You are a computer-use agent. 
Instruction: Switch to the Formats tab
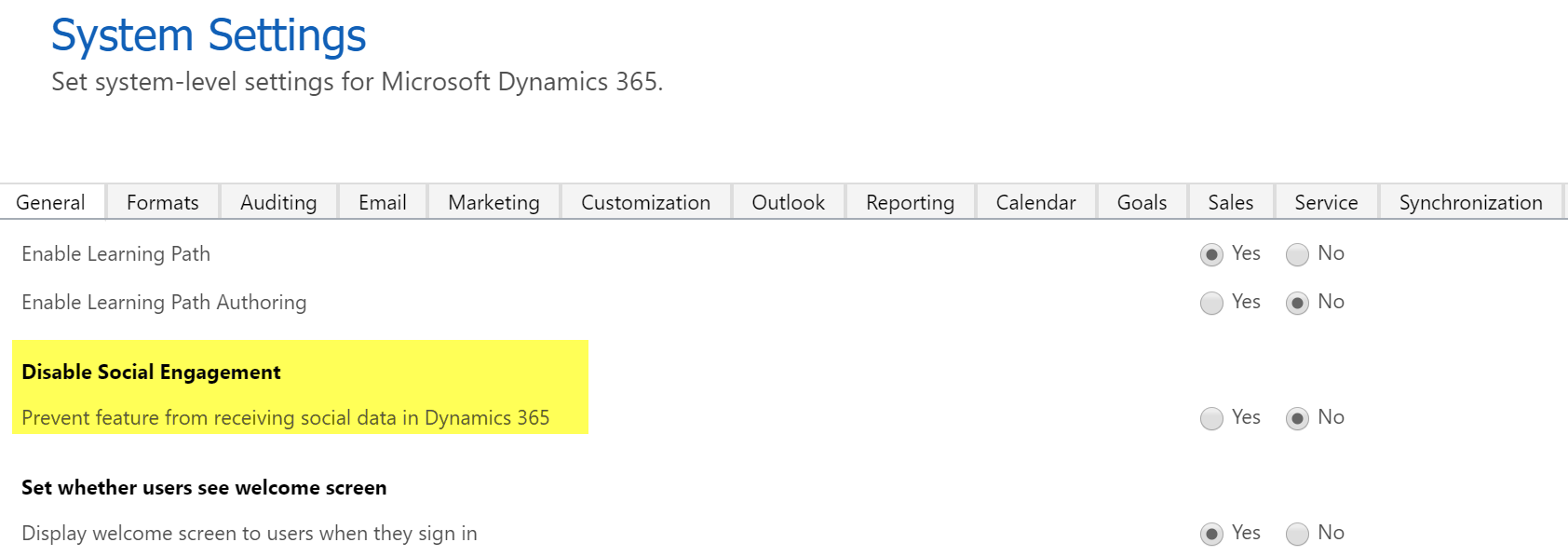tap(163, 202)
